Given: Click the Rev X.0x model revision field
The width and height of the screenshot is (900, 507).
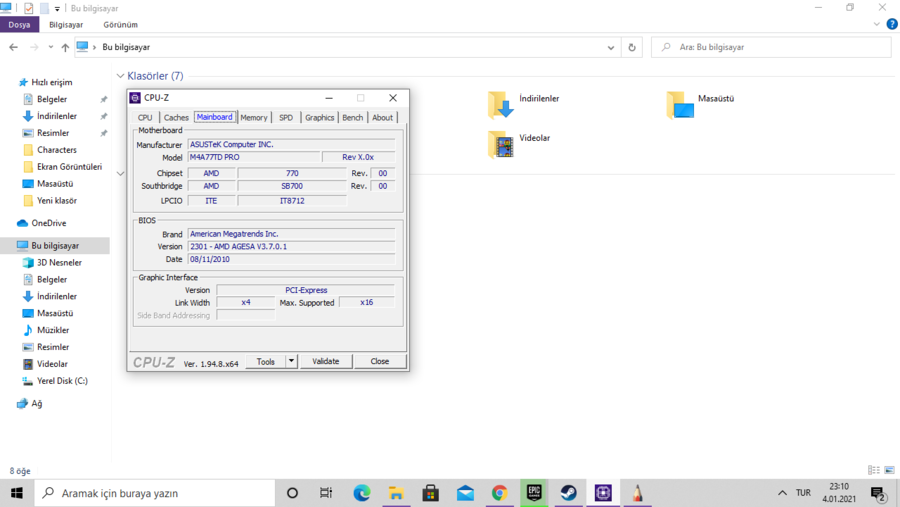Looking at the screenshot, I should click(x=358, y=157).
